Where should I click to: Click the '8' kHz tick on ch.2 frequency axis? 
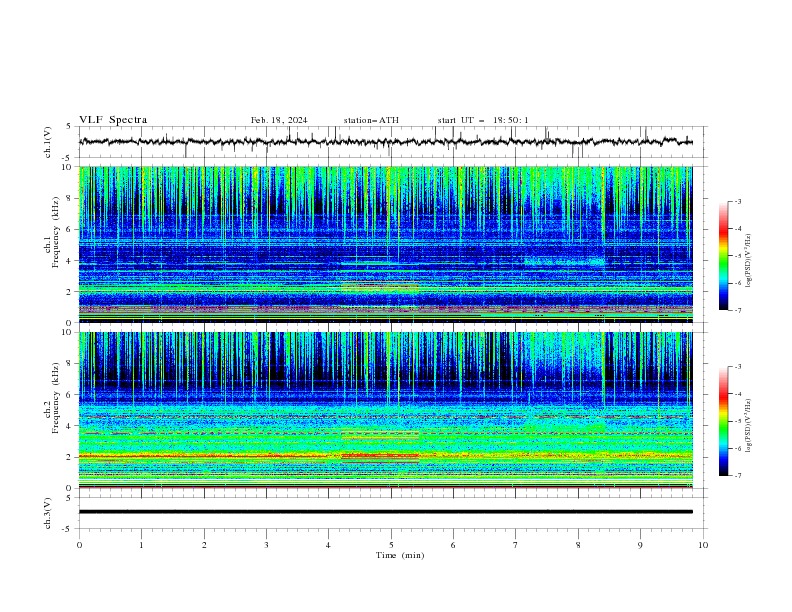point(70,364)
